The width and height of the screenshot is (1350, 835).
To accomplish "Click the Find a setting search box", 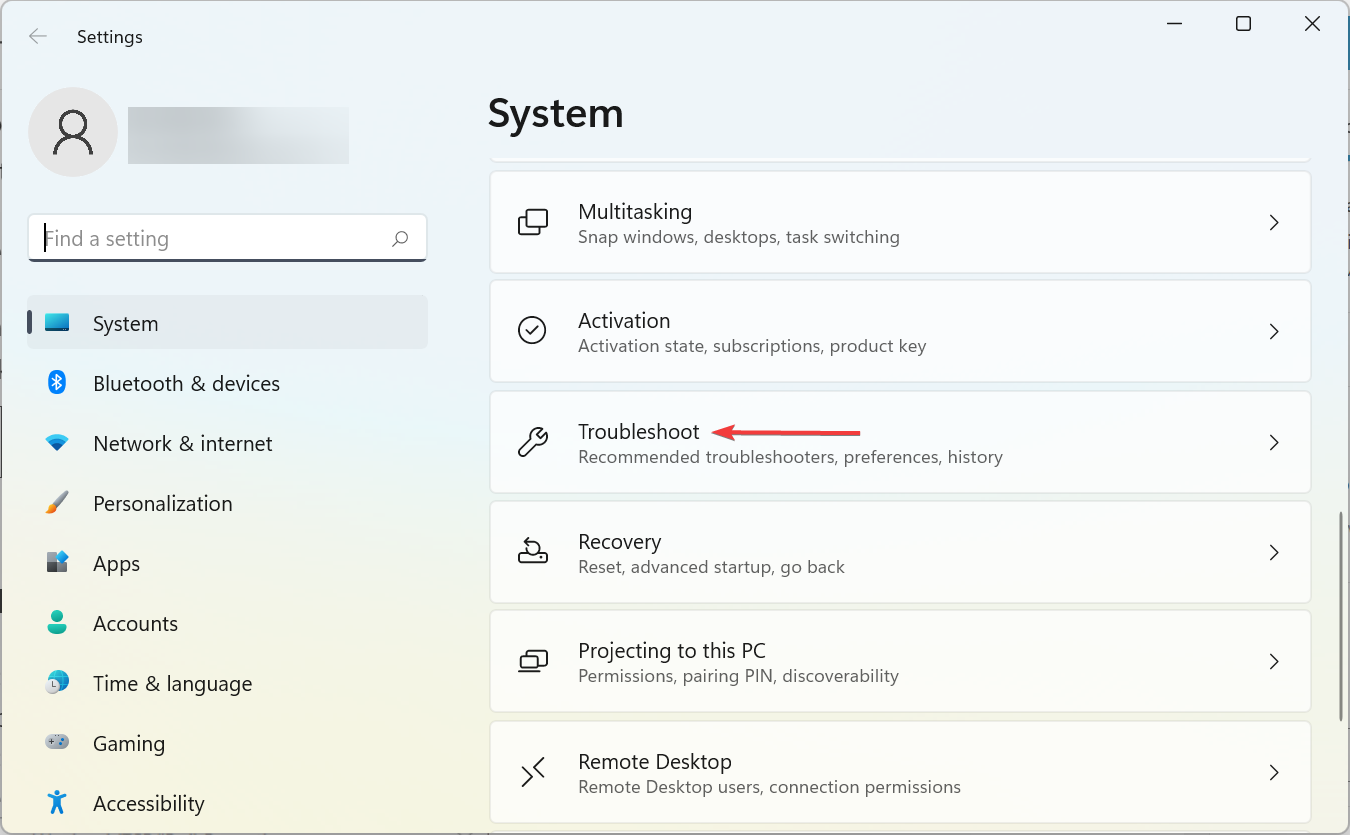I will 210,239.
